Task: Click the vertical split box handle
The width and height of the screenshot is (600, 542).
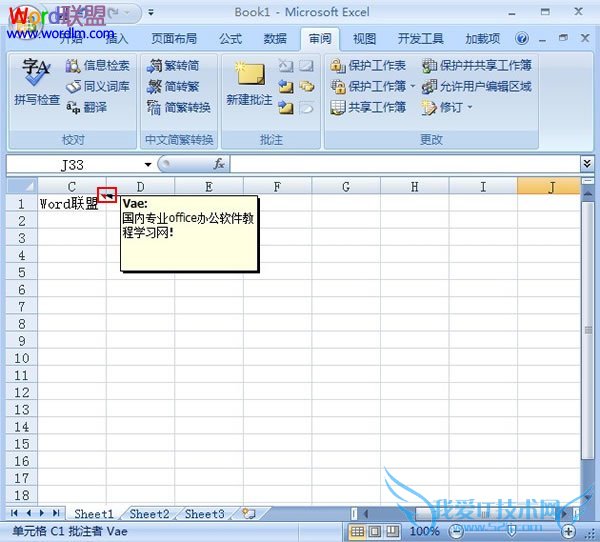Action: tap(587, 180)
